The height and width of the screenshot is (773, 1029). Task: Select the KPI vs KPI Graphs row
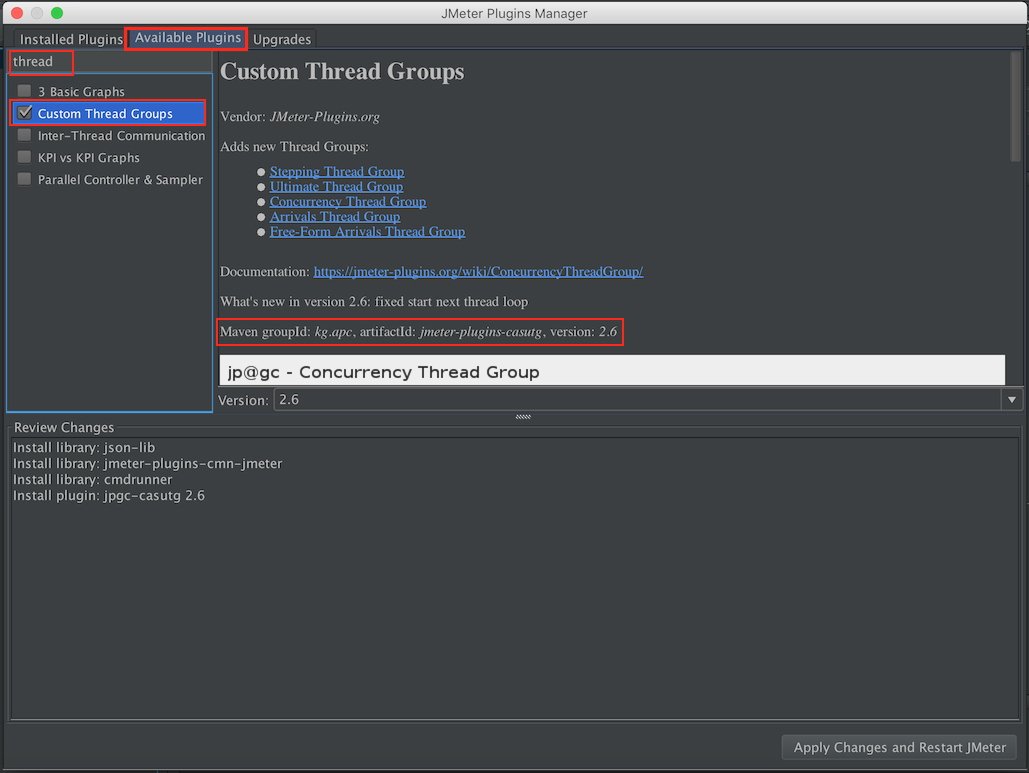109,157
